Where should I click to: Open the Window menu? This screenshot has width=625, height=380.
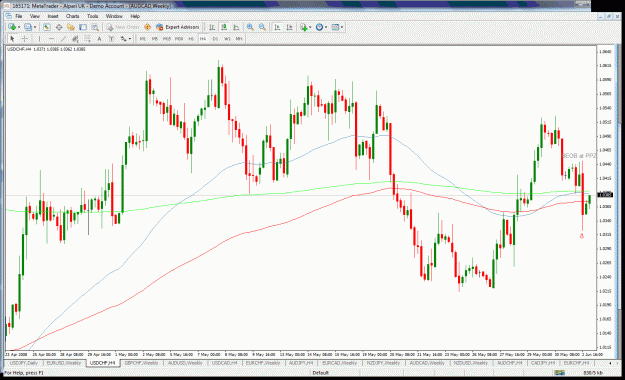tap(114, 16)
